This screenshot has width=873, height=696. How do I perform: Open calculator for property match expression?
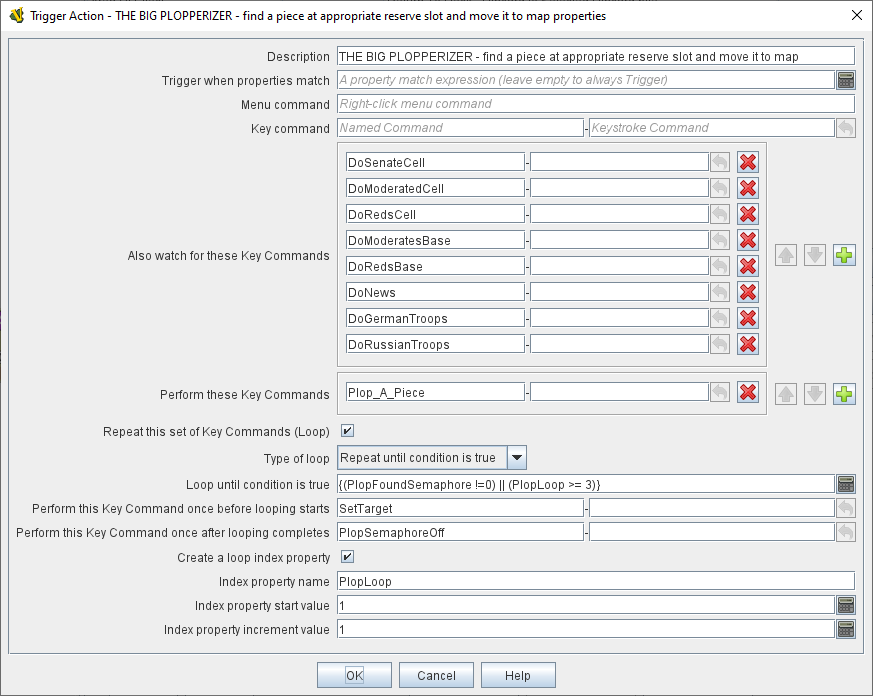tap(845, 80)
